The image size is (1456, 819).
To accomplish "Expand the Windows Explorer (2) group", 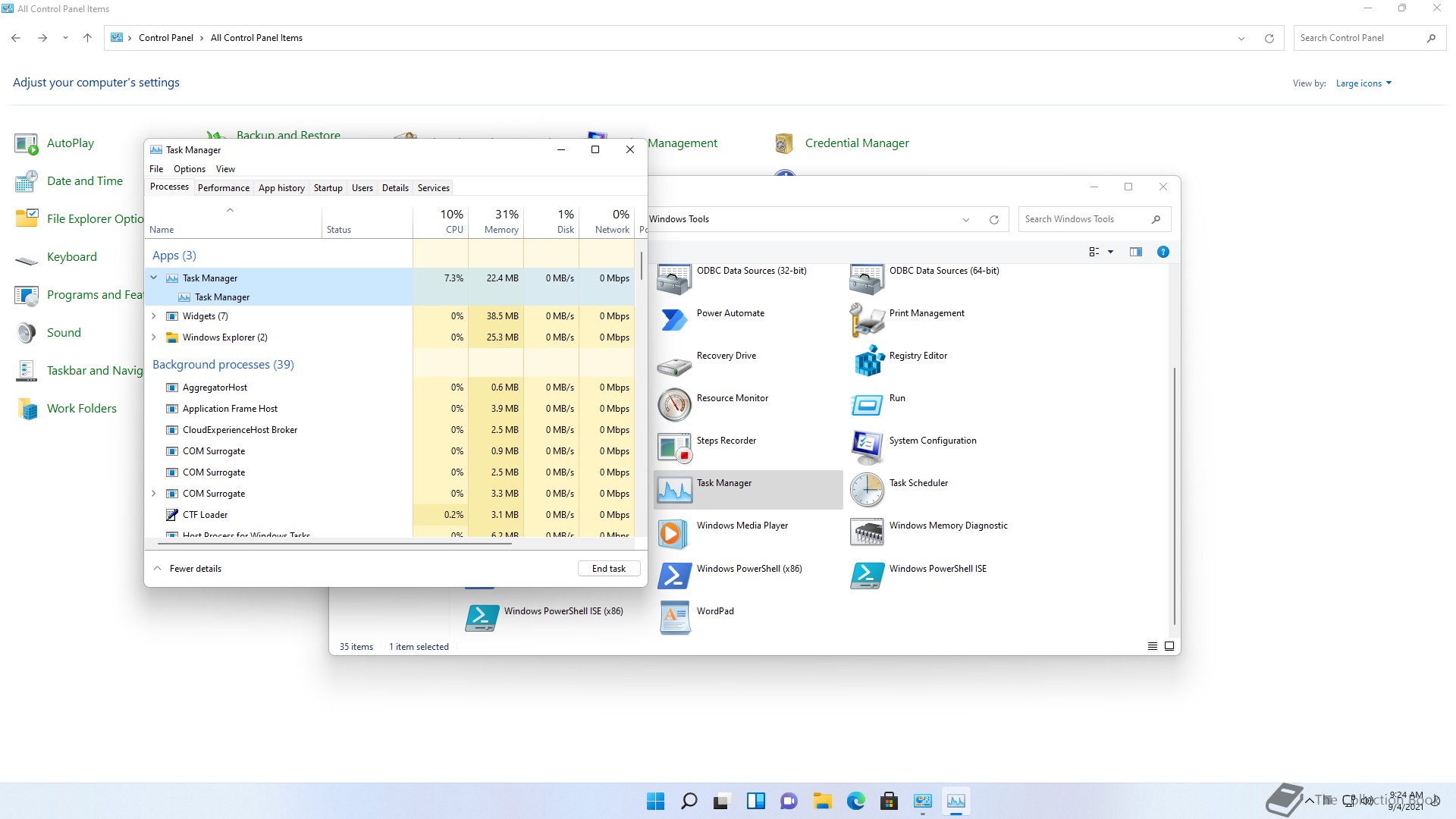I will point(154,337).
